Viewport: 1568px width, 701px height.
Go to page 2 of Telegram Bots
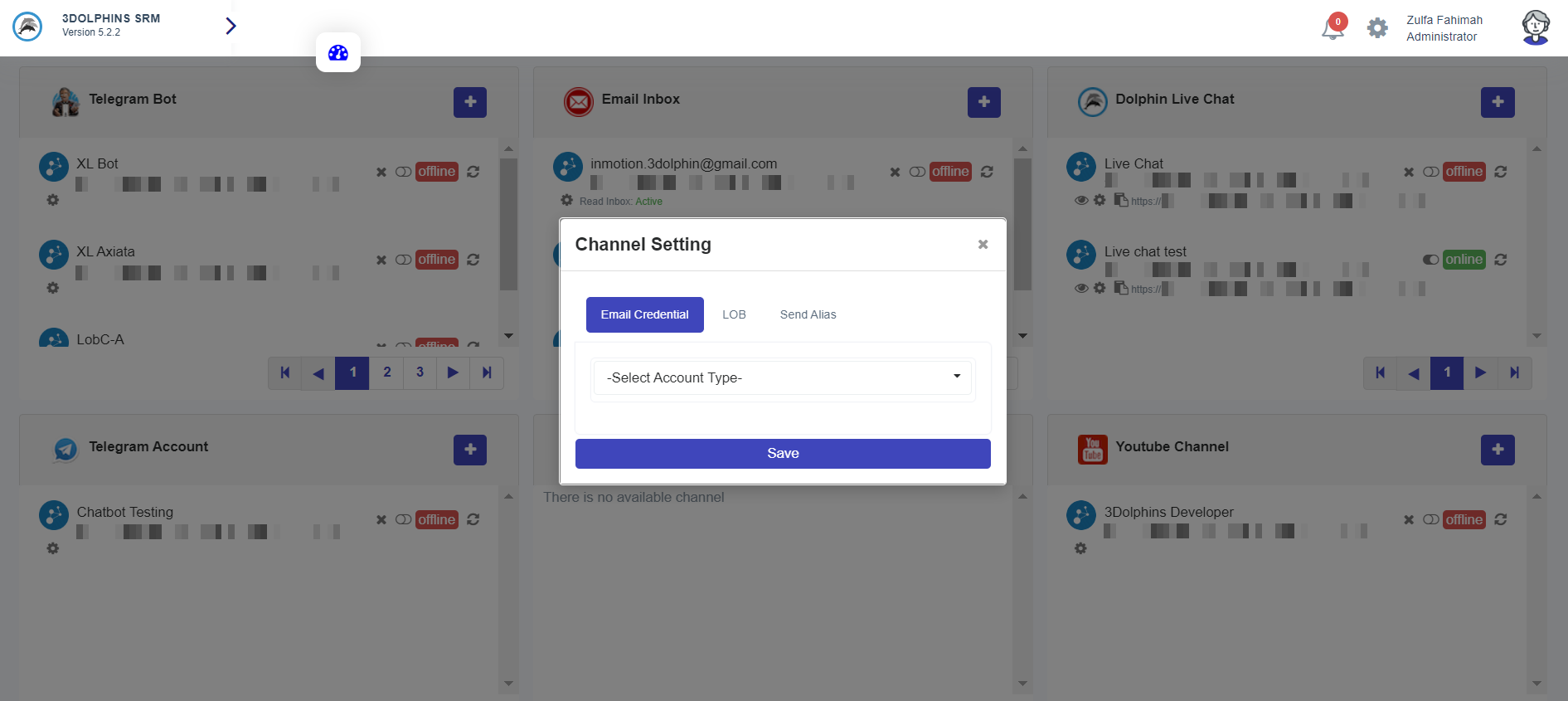[386, 372]
